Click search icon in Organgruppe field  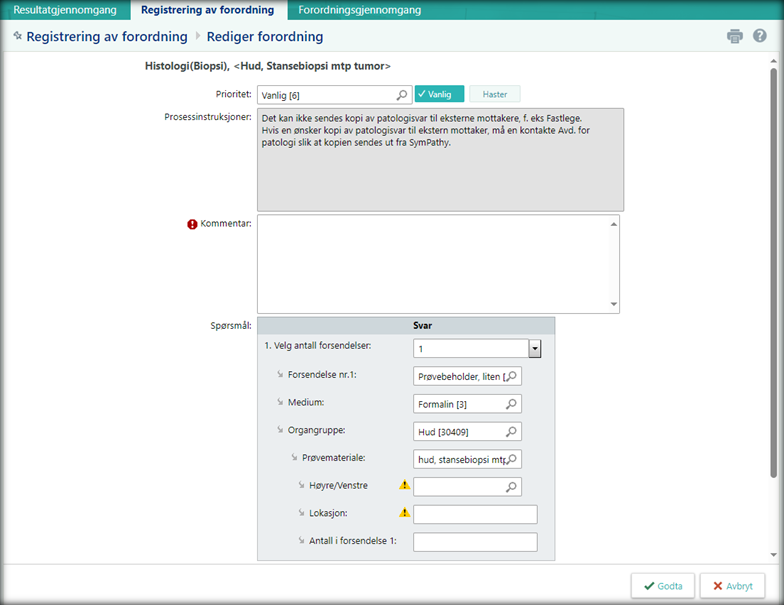(511, 432)
